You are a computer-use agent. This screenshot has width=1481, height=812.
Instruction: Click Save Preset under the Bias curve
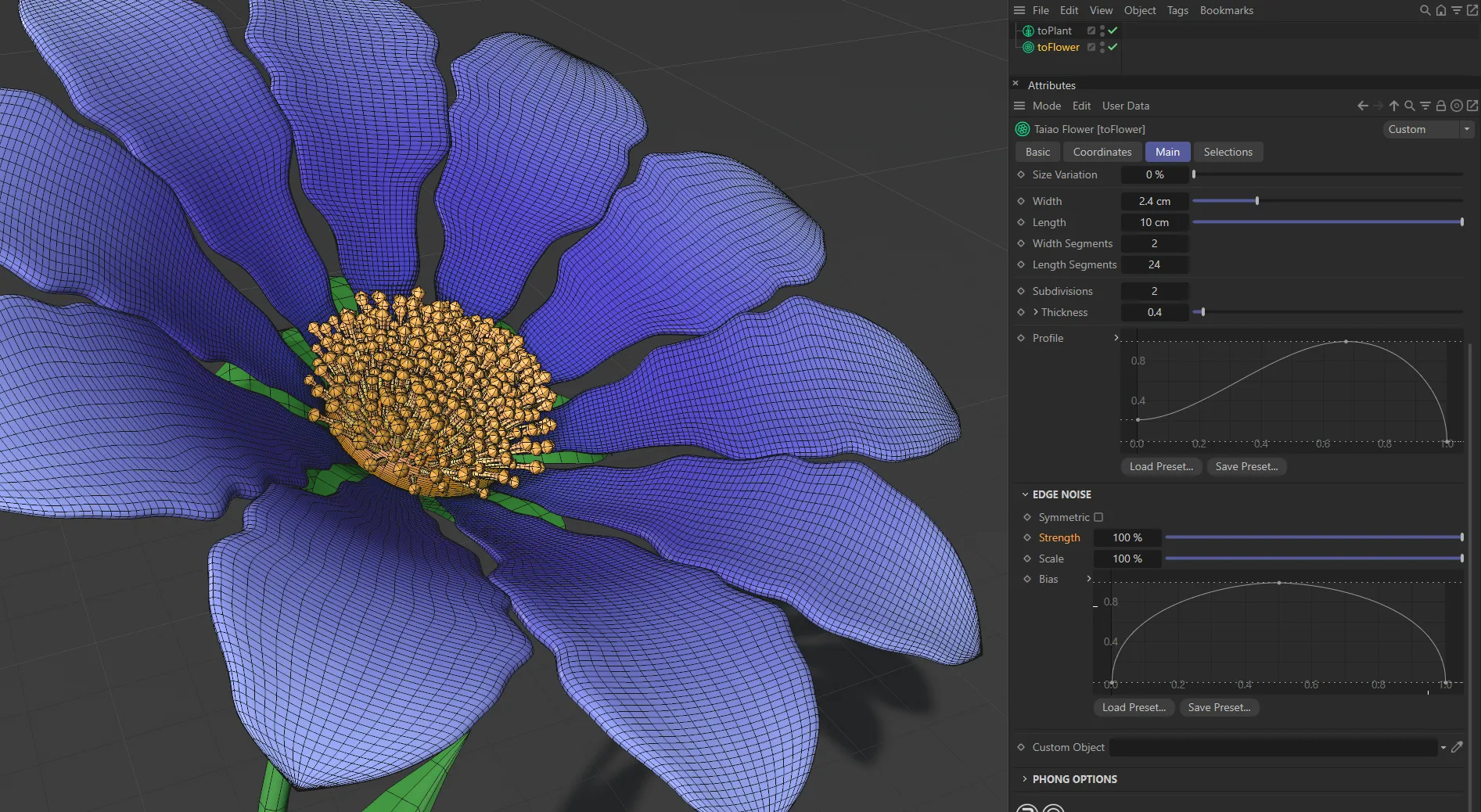pyautogui.click(x=1219, y=707)
